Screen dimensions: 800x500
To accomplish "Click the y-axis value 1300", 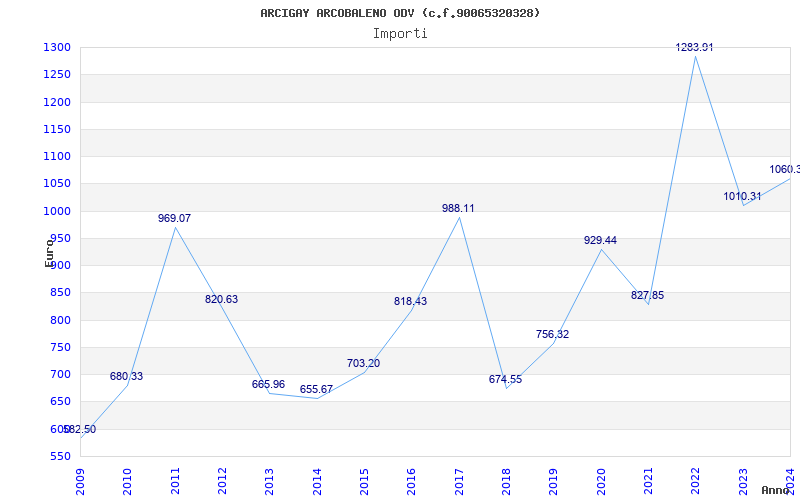I will point(57,47).
